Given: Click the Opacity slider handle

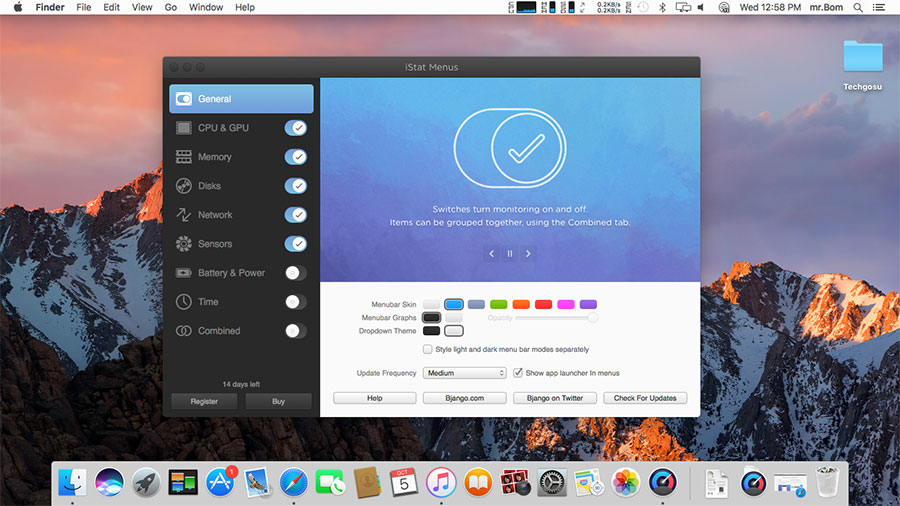Looking at the screenshot, I should click(592, 317).
